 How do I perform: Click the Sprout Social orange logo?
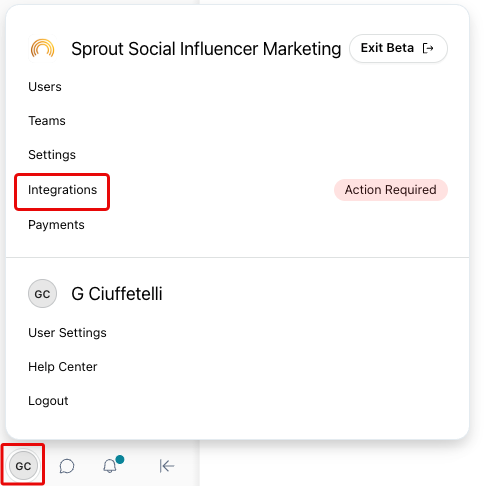[x=42, y=49]
